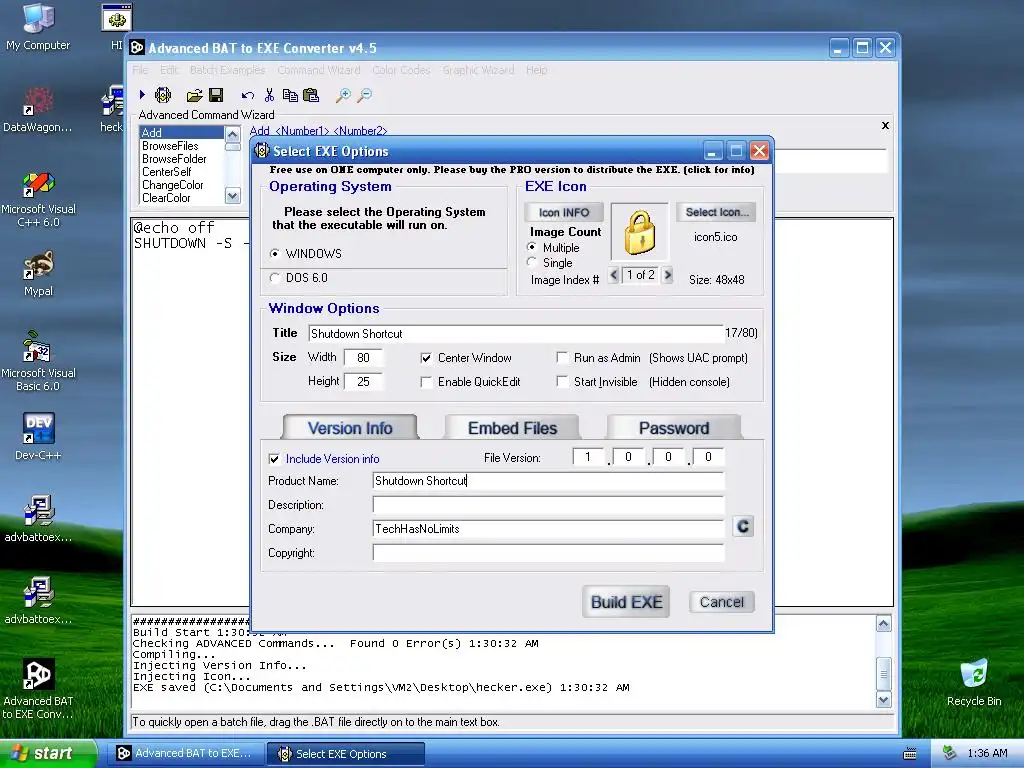Check the Start Invisible checkbox
Screen dimensions: 1024x768
(x=562, y=381)
